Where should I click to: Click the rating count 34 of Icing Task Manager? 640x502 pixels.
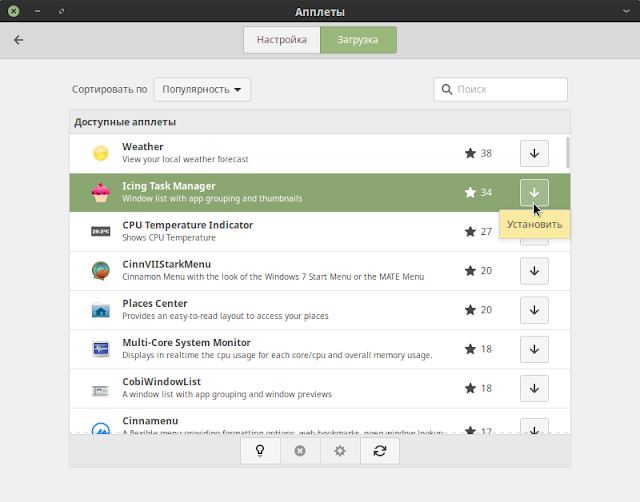tap(486, 192)
